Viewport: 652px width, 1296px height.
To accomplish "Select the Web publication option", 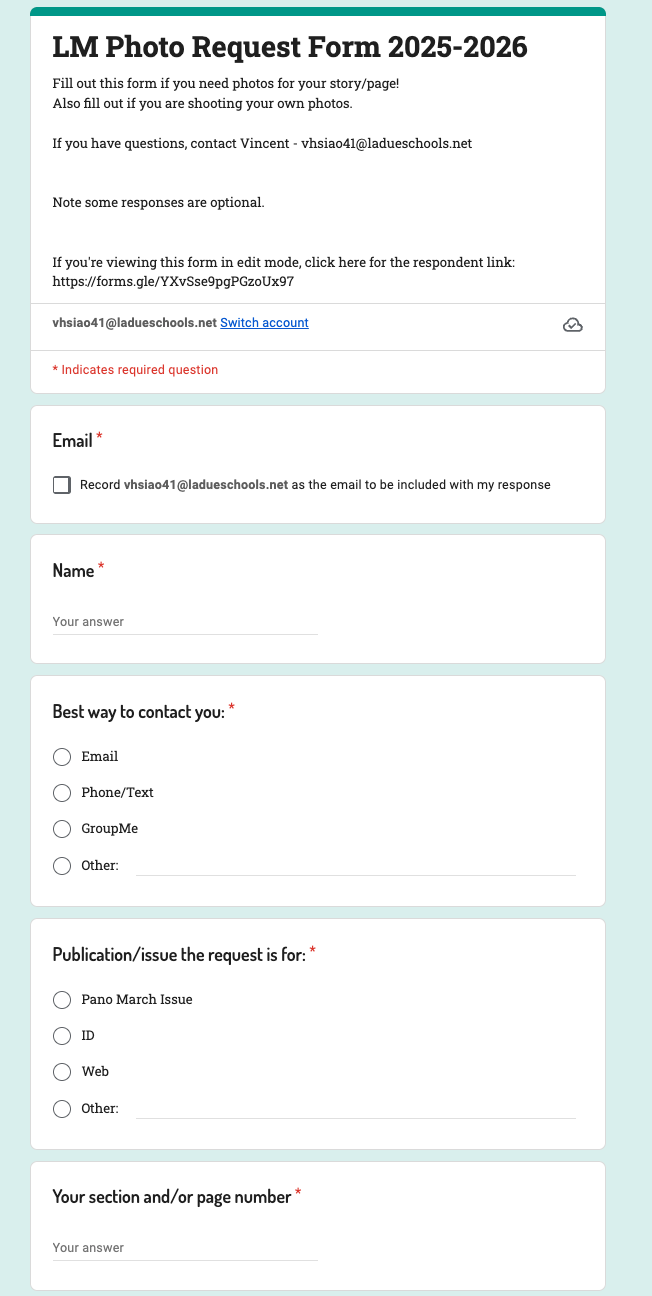I will 62,1071.
